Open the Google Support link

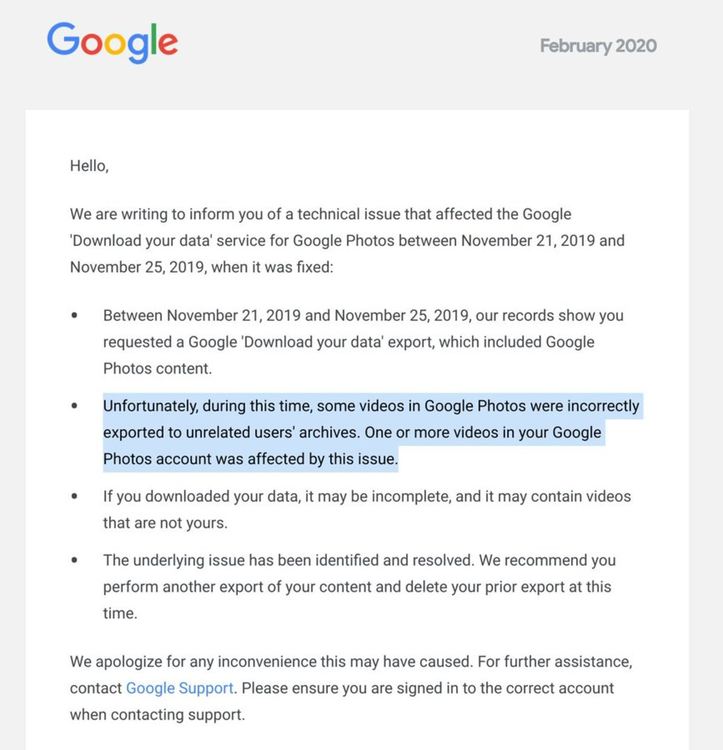pos(180,688)
